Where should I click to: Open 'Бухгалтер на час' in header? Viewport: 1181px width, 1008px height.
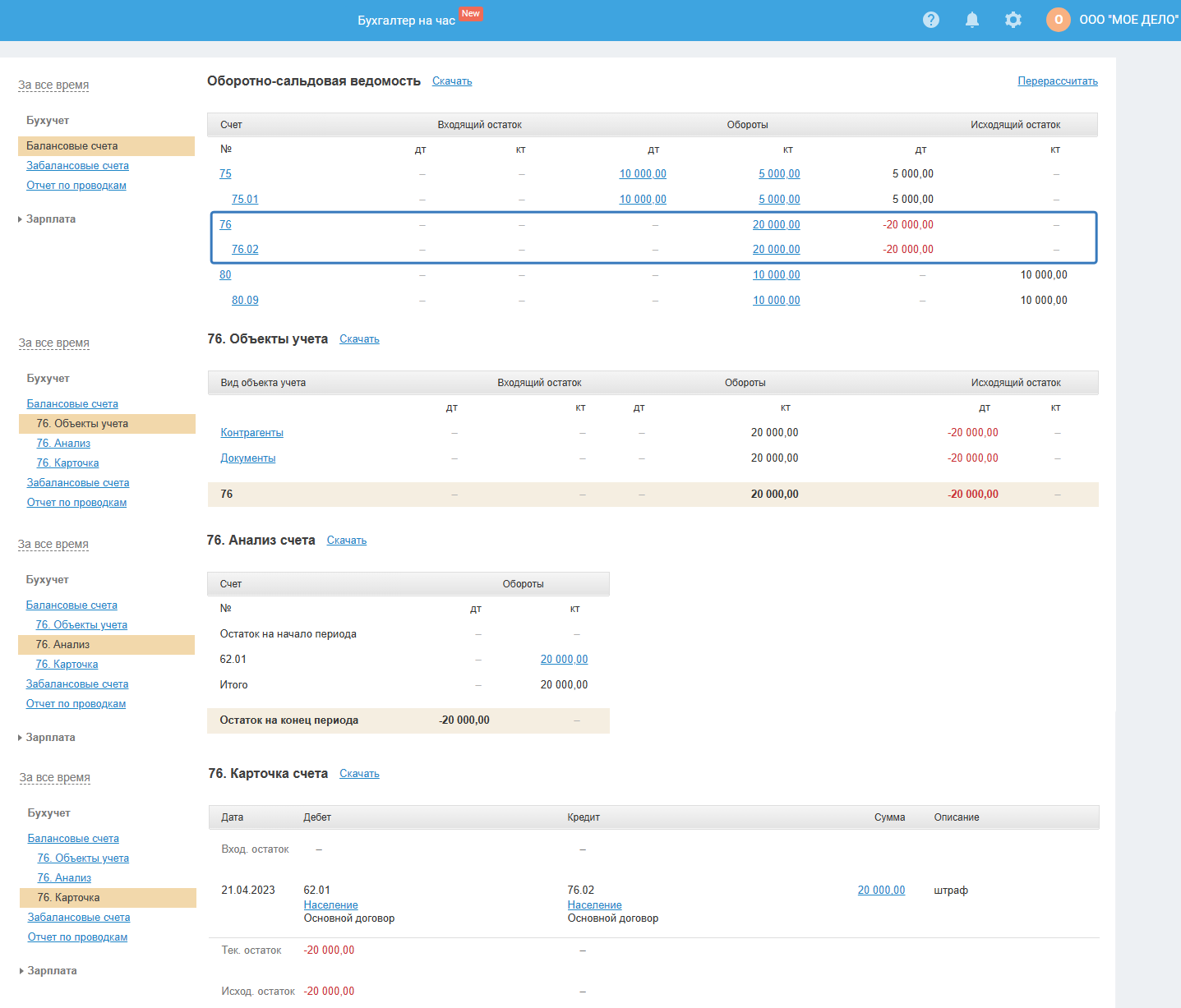tap(406, 21)
